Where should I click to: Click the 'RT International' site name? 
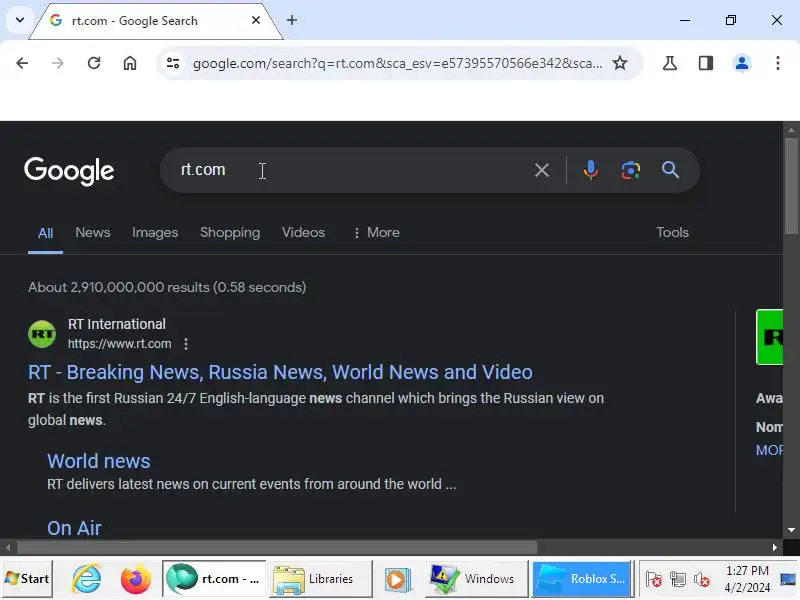pyautogui.click(x=117, y=324)
